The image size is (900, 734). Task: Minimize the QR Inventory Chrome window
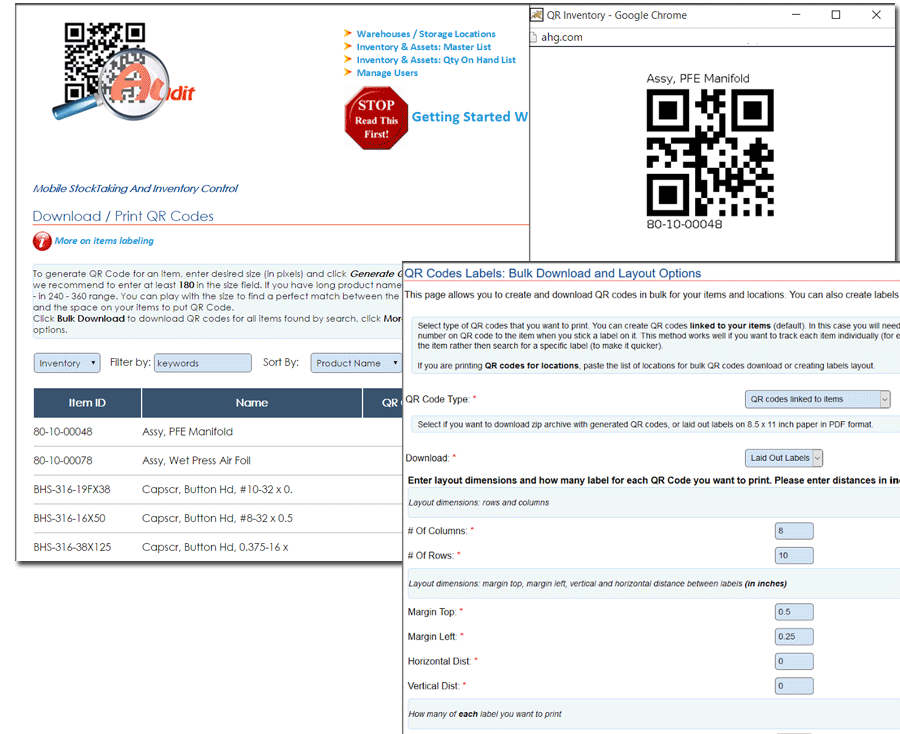pos(796,15)
